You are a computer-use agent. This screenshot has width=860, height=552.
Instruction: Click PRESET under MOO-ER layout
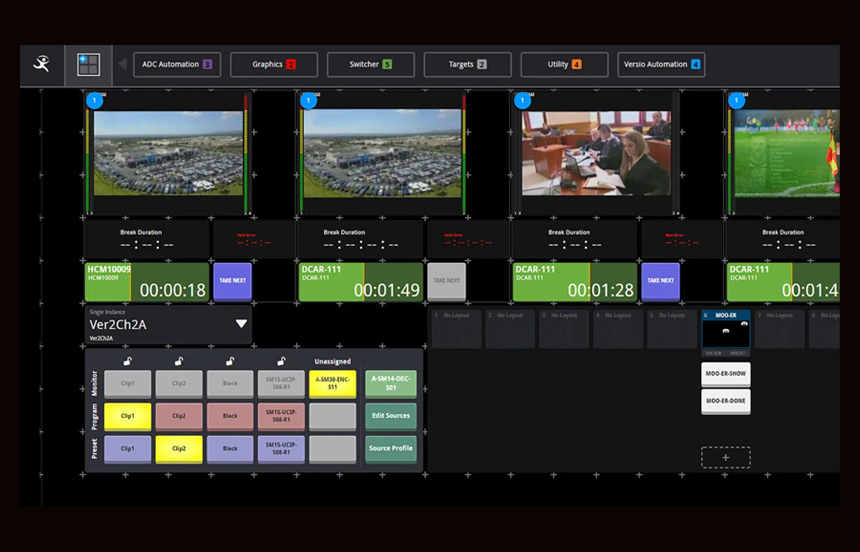tap(738, 353)
